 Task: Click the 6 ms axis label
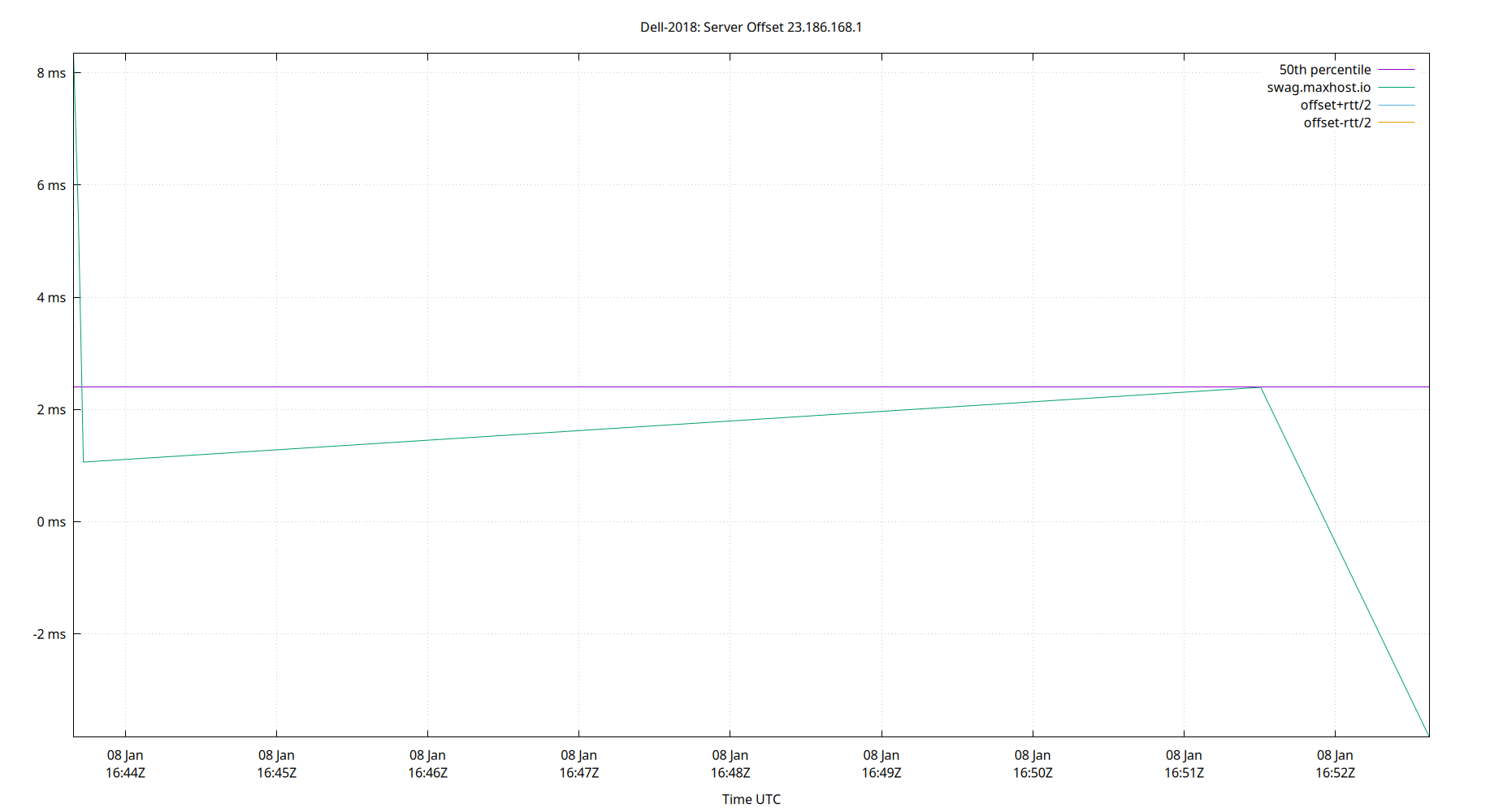click(50, 185)
